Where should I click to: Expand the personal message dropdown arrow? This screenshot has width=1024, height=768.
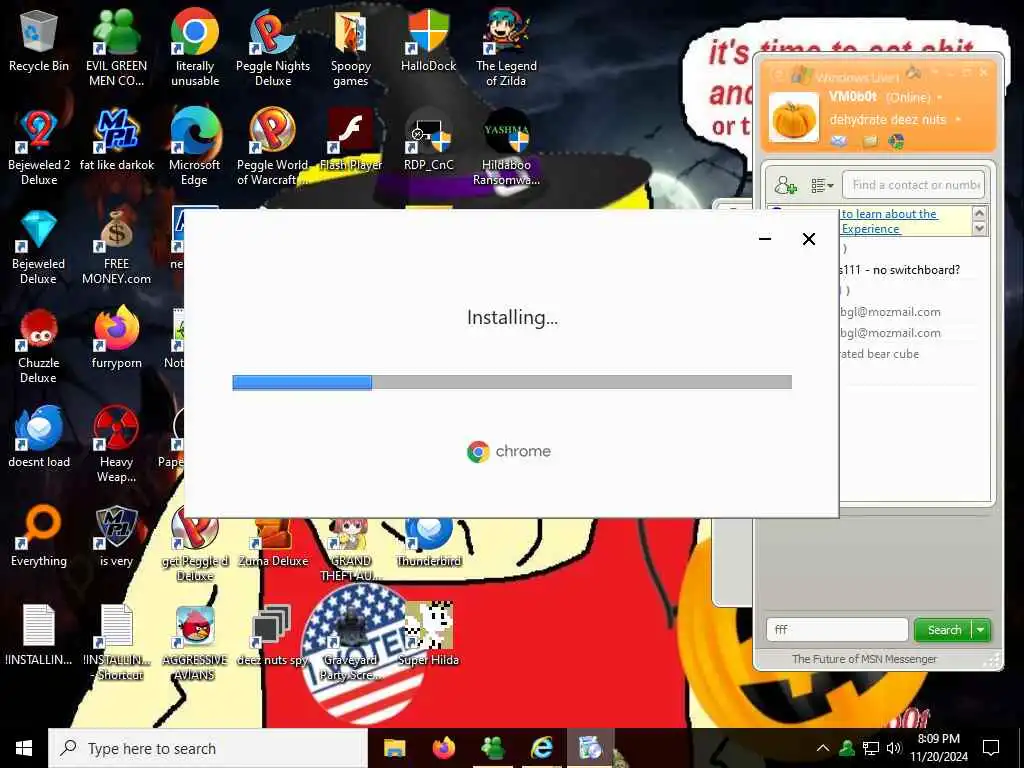click(x=957, y=120)
